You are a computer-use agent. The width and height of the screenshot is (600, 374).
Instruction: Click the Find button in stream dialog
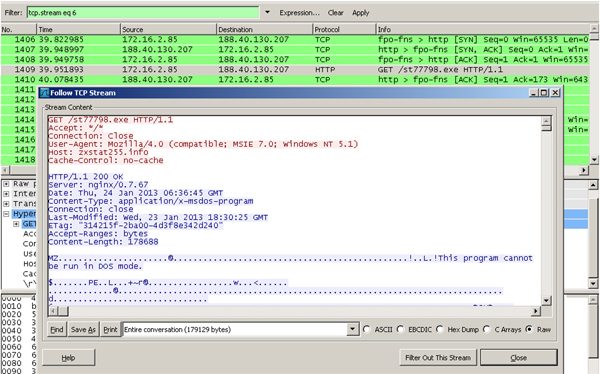pos(57,330)
